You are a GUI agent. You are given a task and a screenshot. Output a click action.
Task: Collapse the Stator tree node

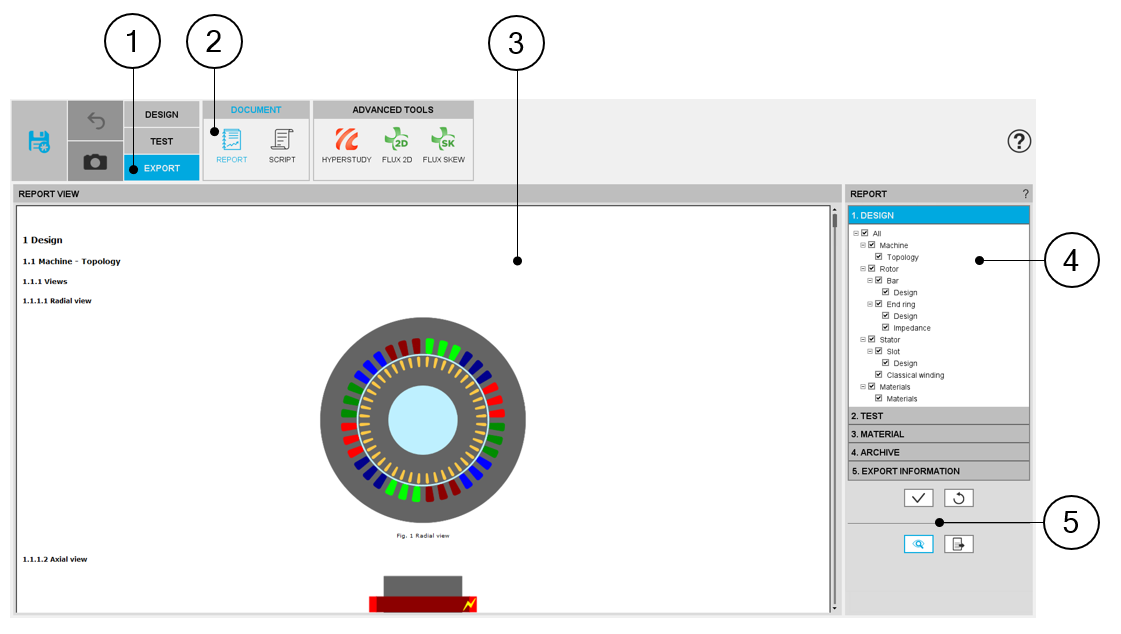point(863,340)
